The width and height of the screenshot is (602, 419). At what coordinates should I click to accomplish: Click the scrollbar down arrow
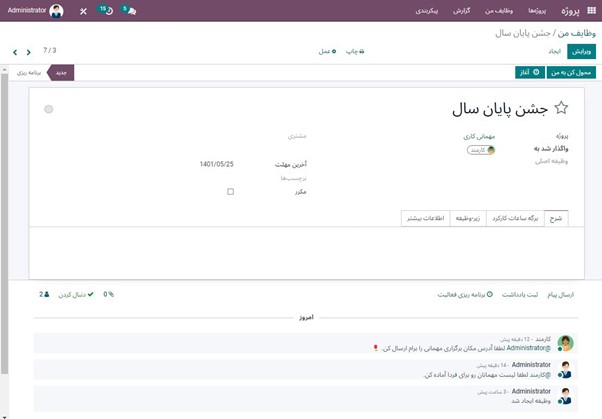point(4,416)
